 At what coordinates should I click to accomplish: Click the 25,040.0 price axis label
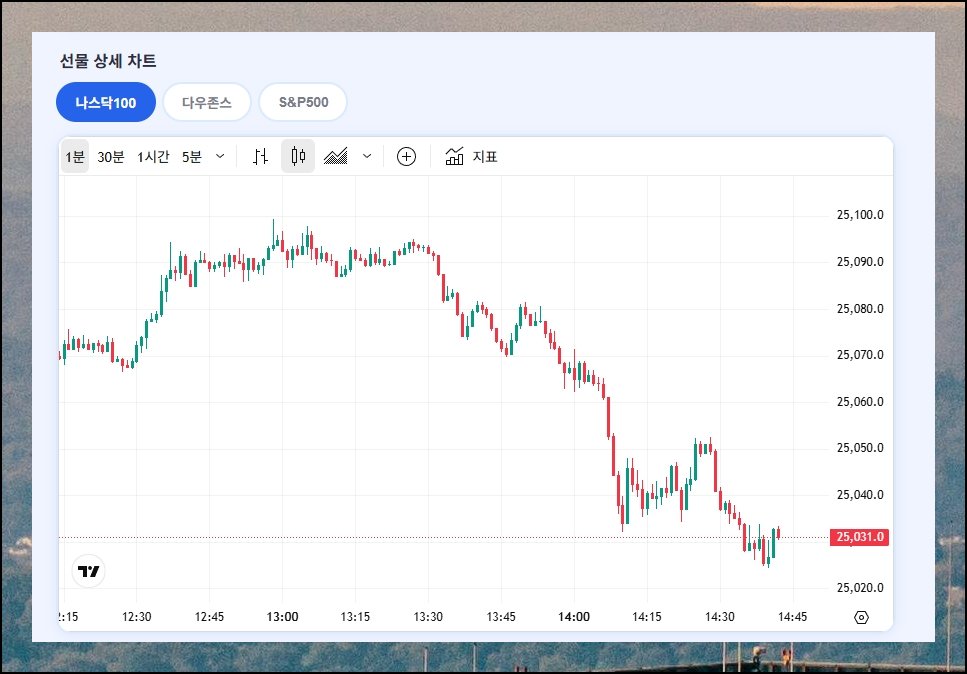[860, 495]
